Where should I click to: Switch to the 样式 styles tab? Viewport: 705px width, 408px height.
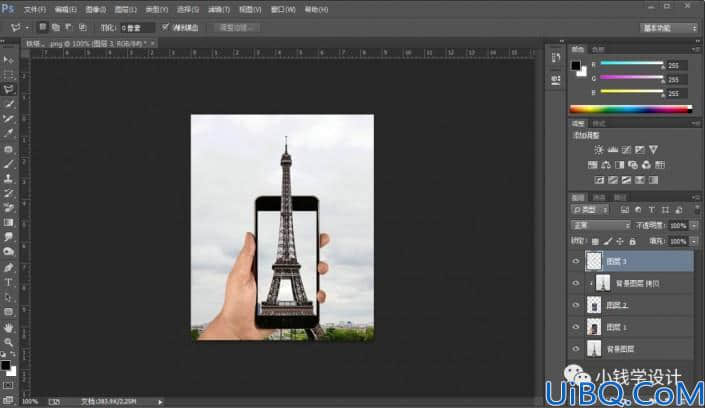[x=598, y=123]
